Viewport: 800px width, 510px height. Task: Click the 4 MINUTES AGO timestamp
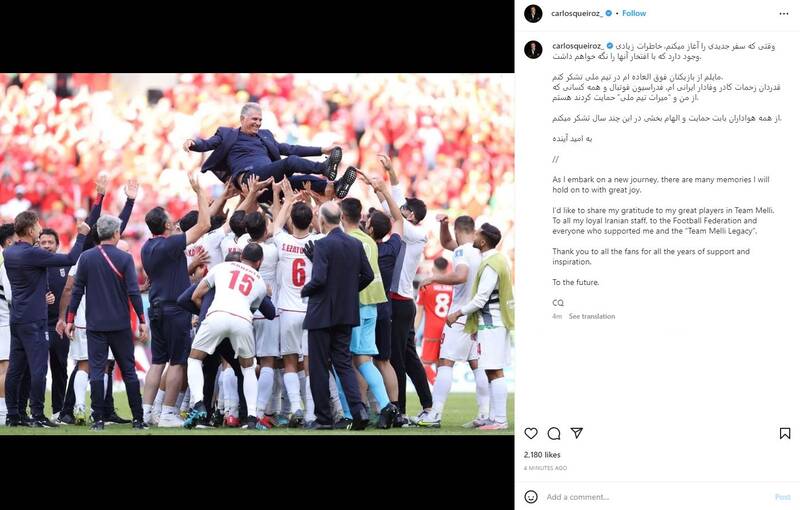pos(545,468)
